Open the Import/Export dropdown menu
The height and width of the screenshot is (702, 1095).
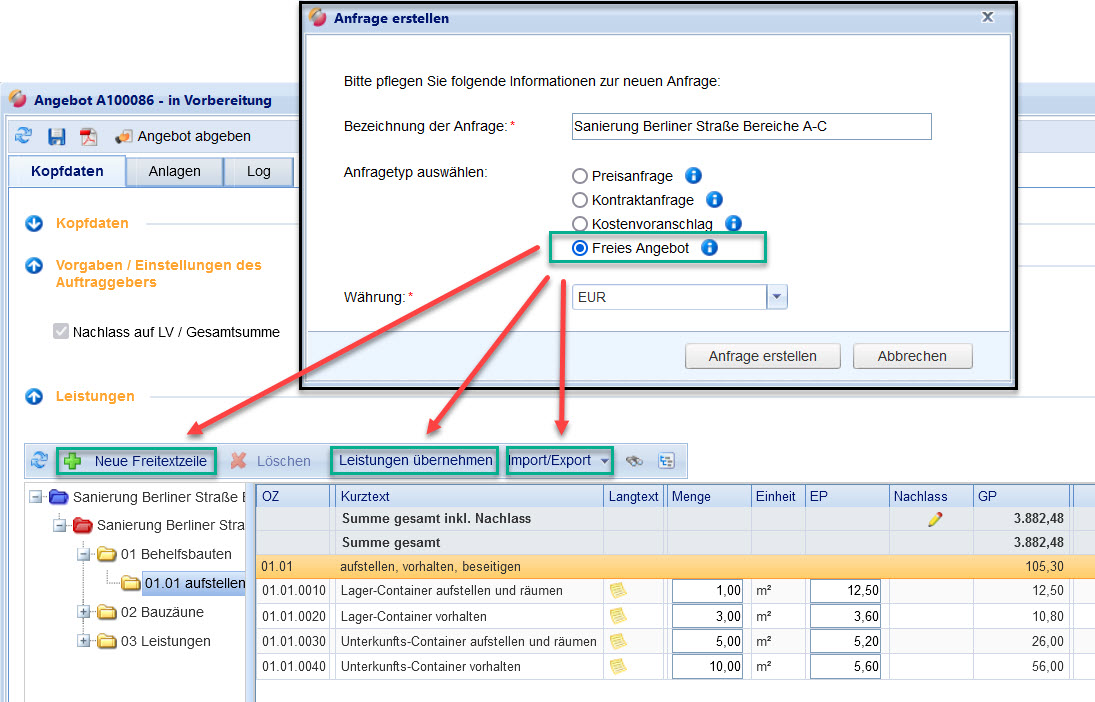pyautogui.click(x=559, y=461)
